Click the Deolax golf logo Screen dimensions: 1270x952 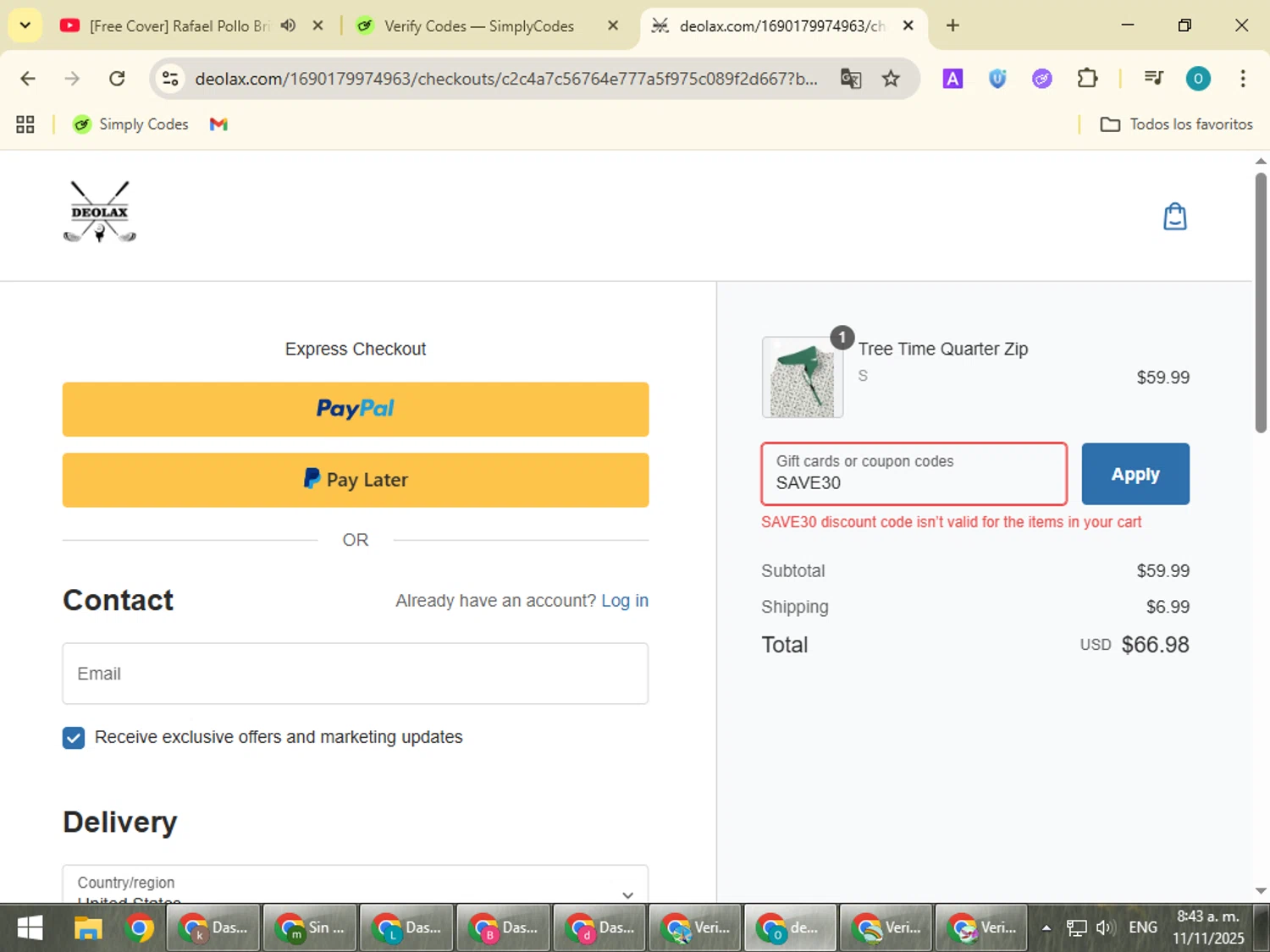[x=100, y=212]
